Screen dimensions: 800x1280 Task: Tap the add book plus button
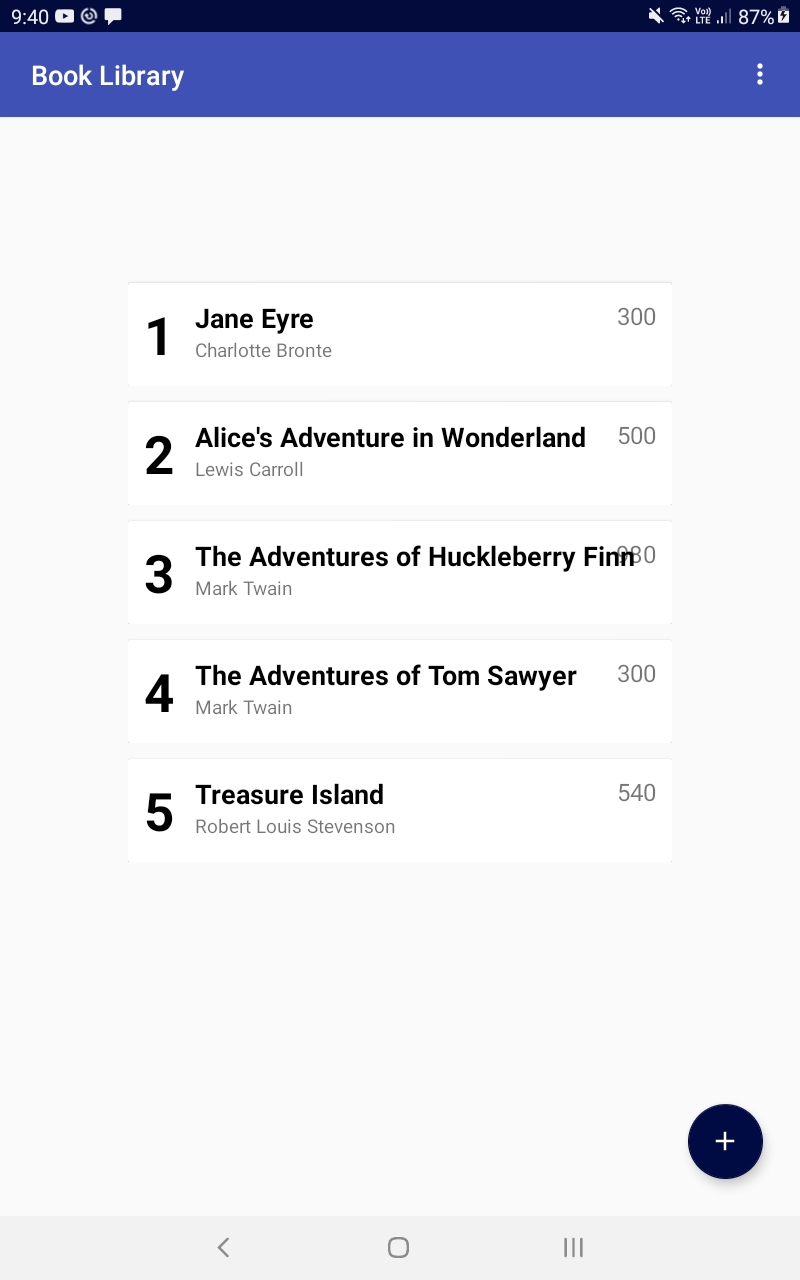[725, 1141]
